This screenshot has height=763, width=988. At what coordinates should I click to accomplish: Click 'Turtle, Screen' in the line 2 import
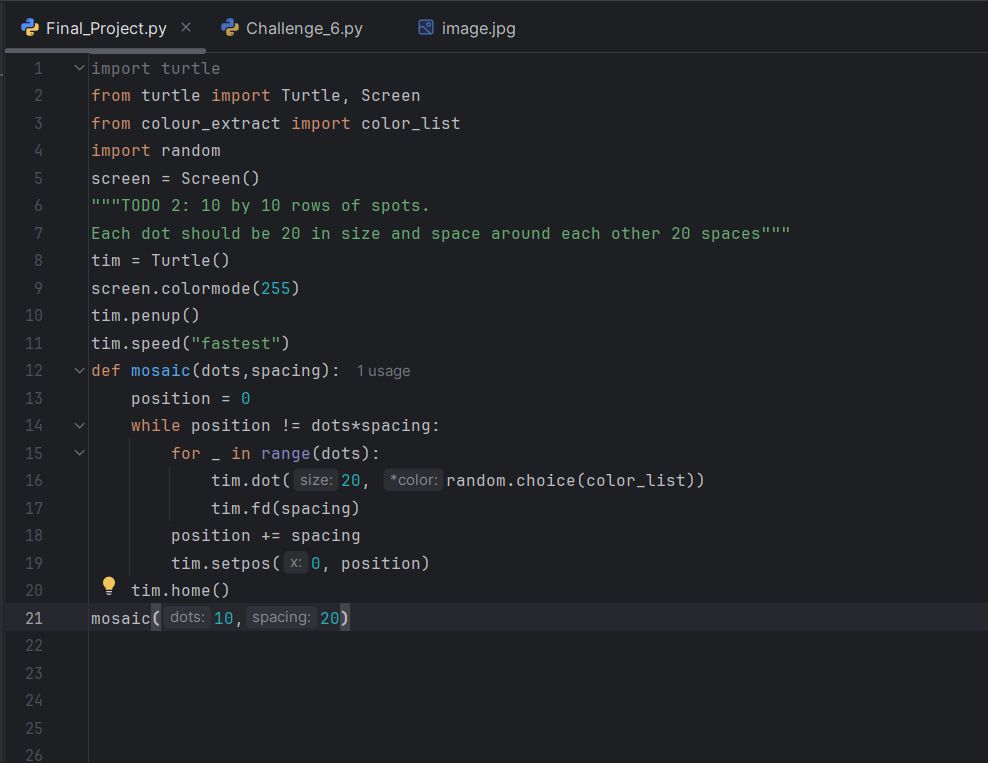click(350, 96)
